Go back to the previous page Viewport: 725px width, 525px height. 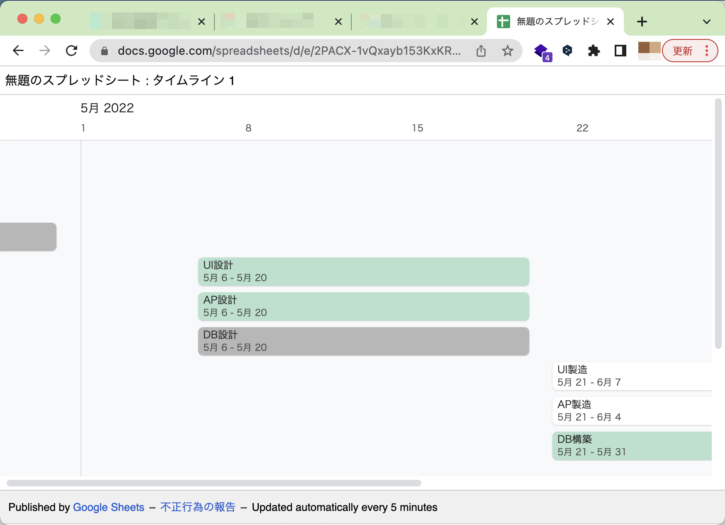point(18,50)
